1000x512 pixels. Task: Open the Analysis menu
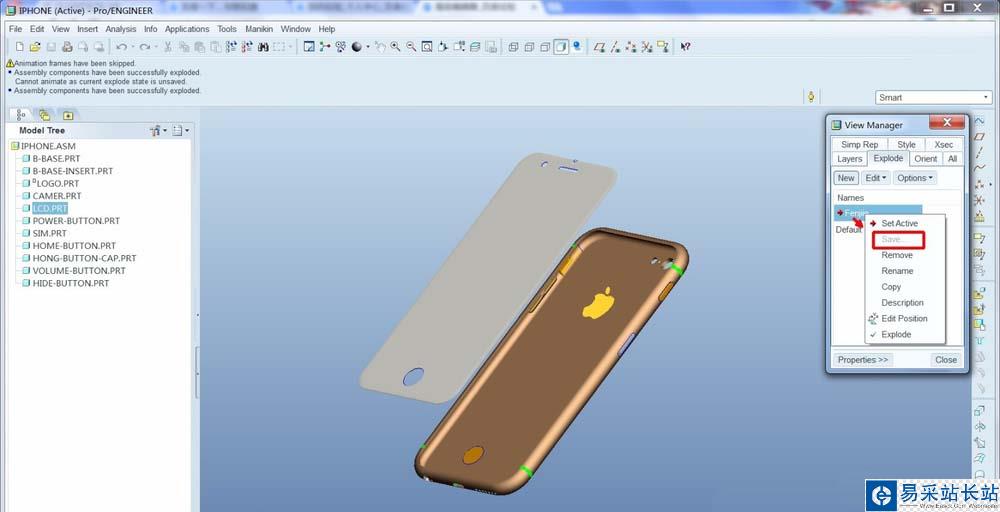pyautogui.click(x=121, y=29)
